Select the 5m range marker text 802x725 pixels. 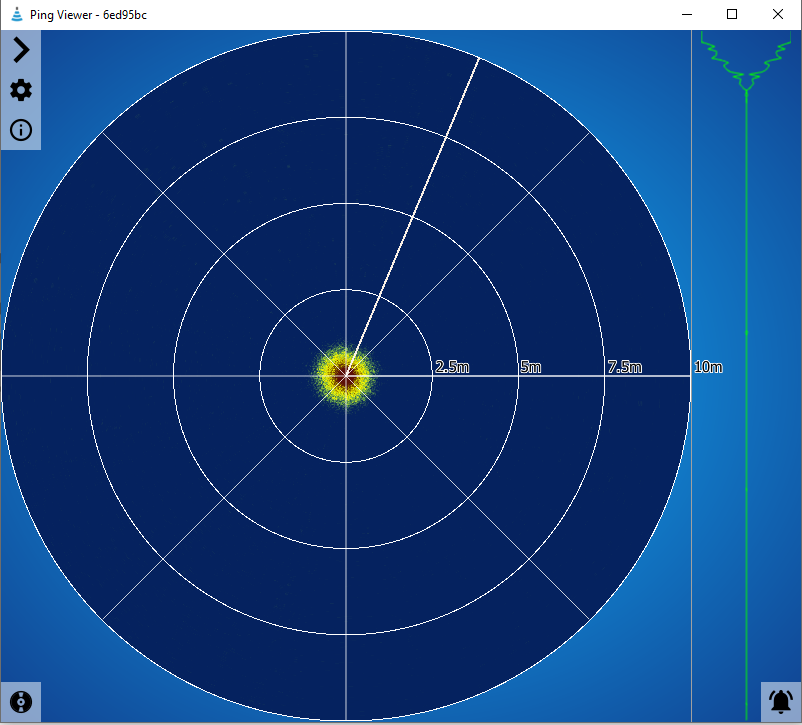(530, 366)
